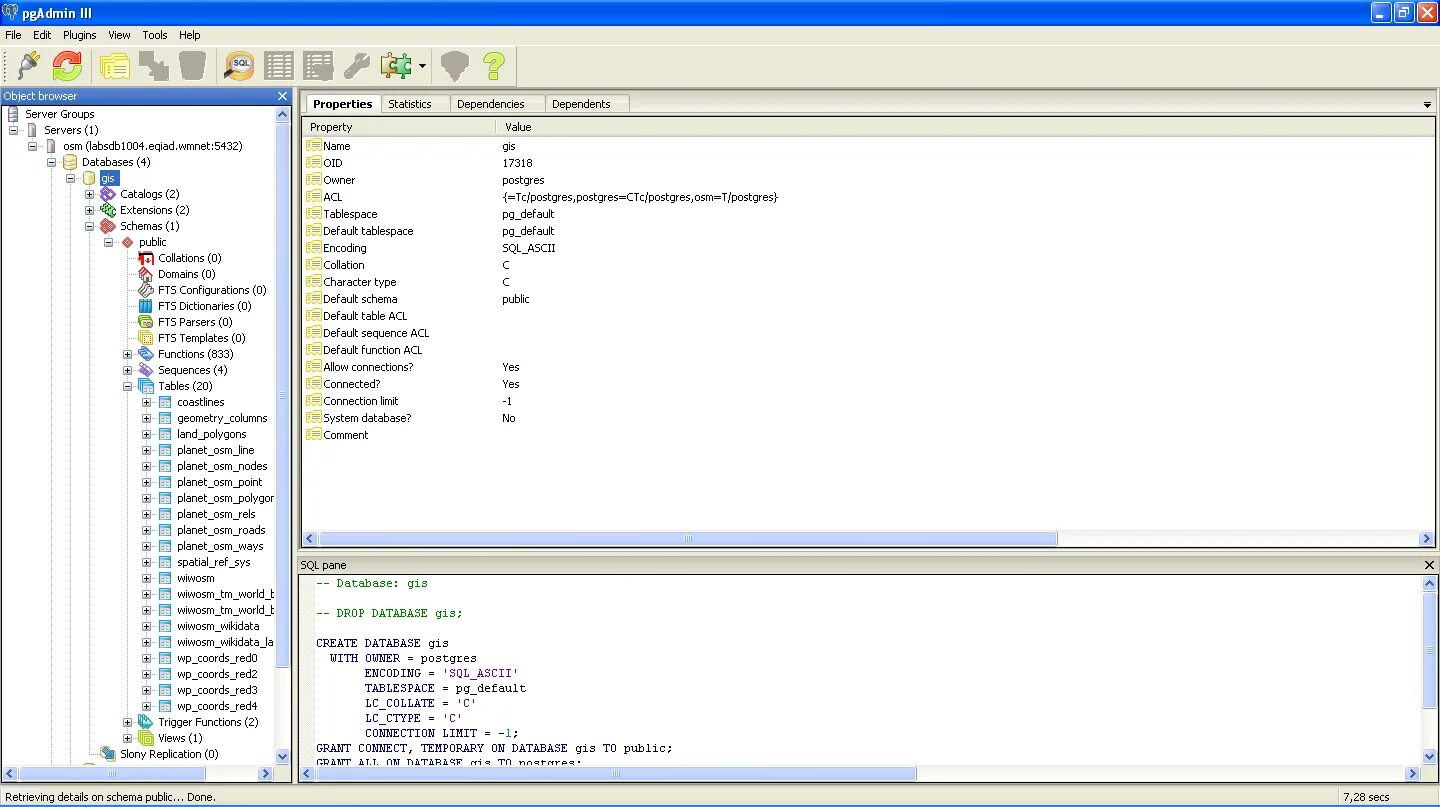Select the Encoding property row

(868, 248)
